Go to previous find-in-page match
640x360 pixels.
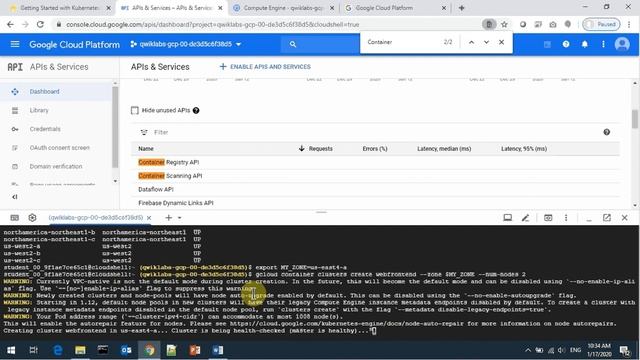pyautogui.click(x=471, y=42)
